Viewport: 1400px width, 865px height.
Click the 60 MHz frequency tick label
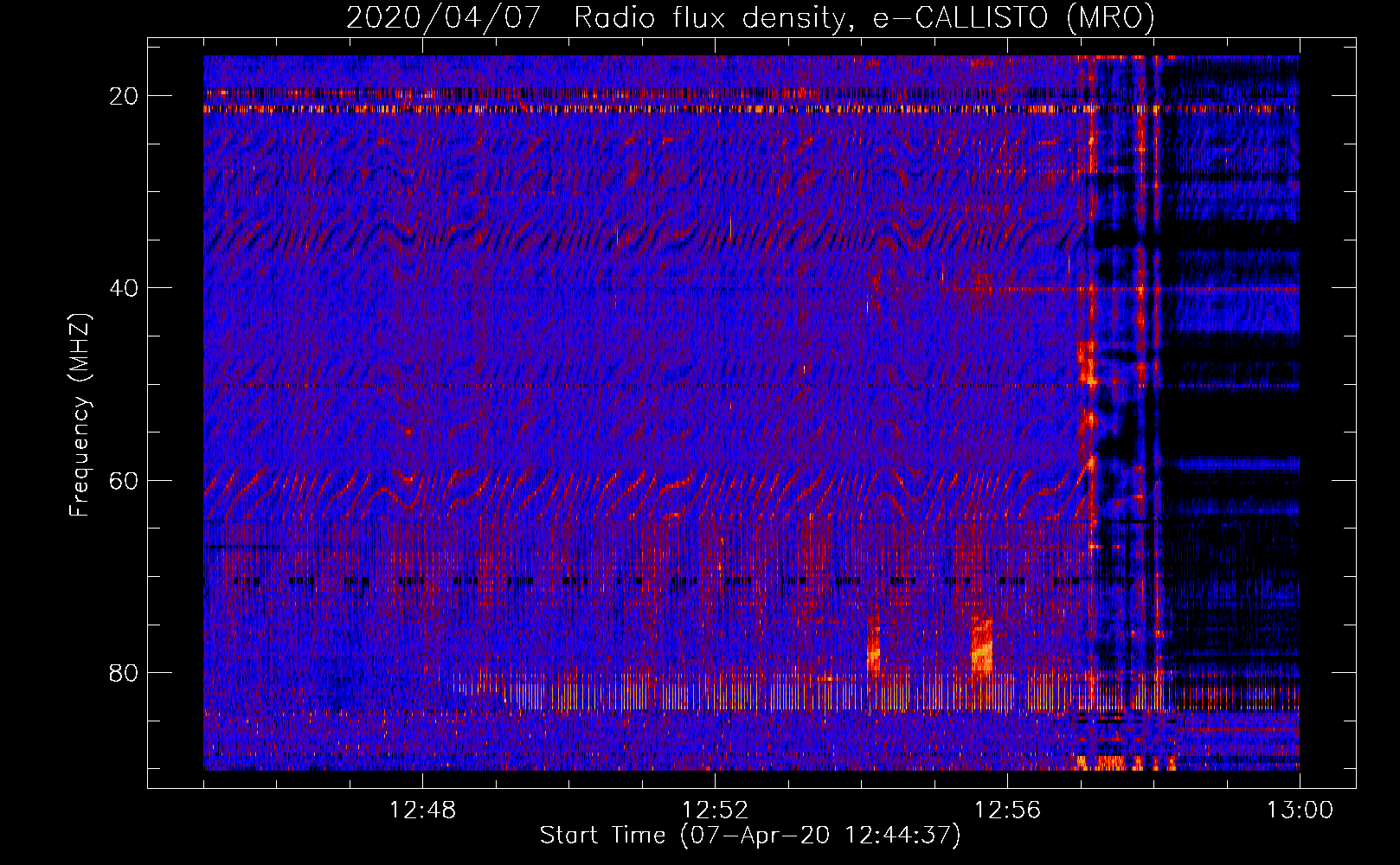(x=125, y=480)
